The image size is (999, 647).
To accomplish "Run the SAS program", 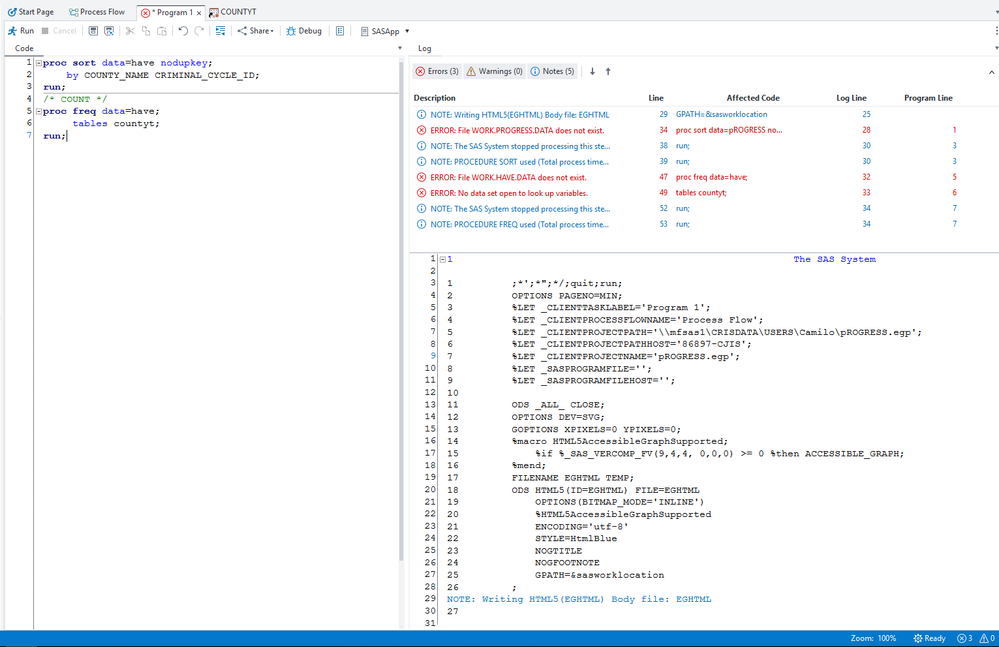I will 21,31.
